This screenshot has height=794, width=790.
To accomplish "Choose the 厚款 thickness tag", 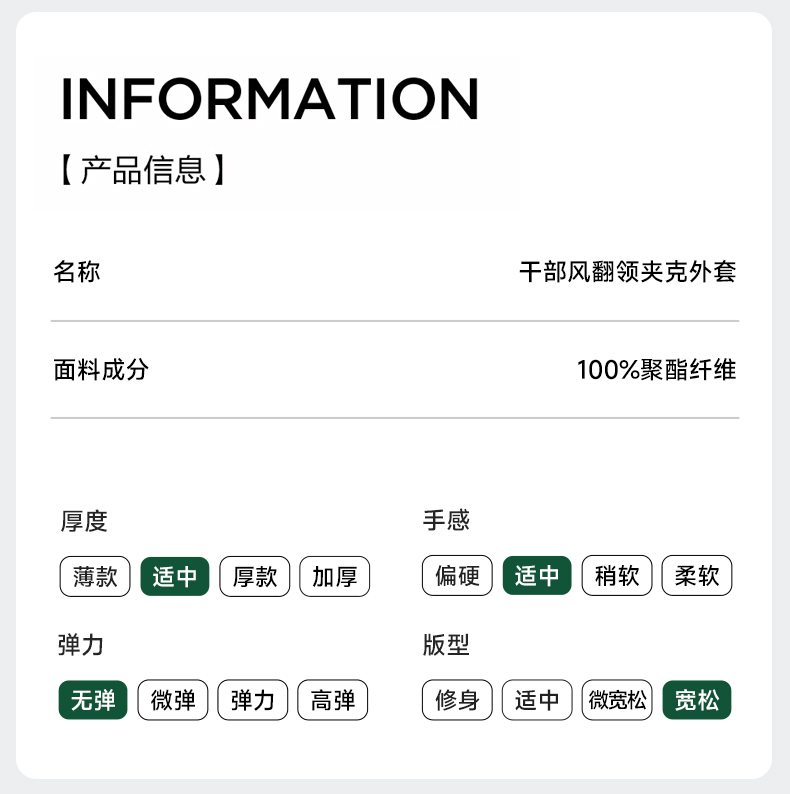I will click(x=254, y=576).
